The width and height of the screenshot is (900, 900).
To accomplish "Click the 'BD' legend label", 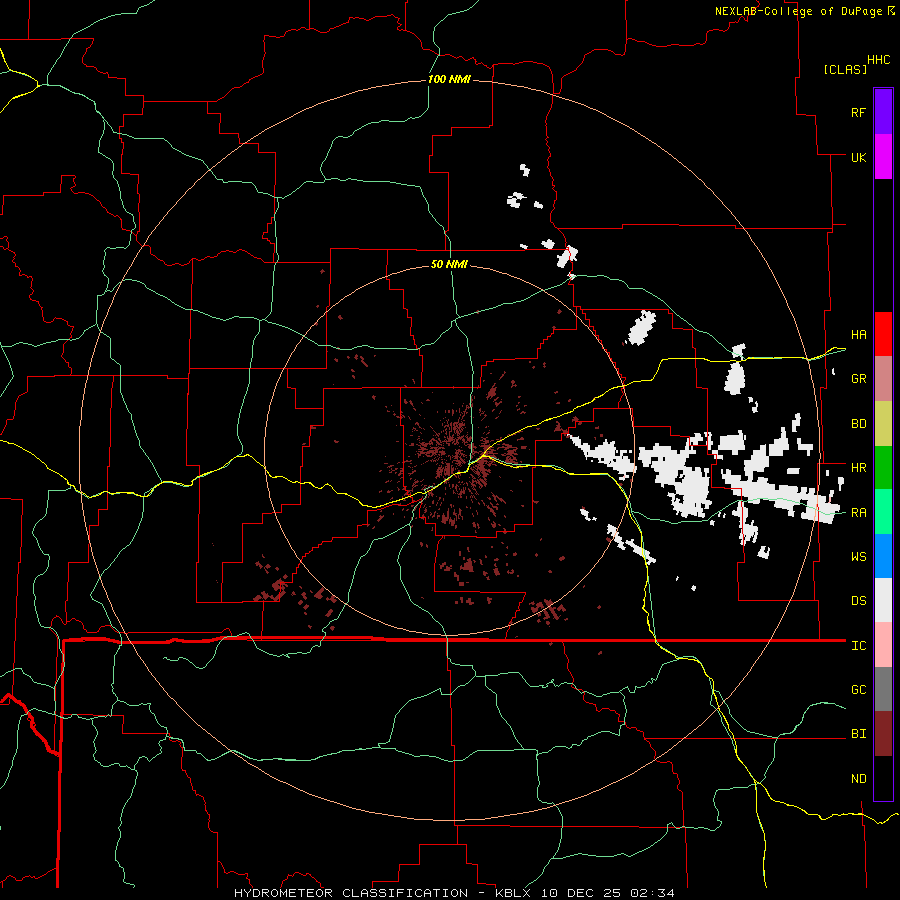I will (858, 424).
